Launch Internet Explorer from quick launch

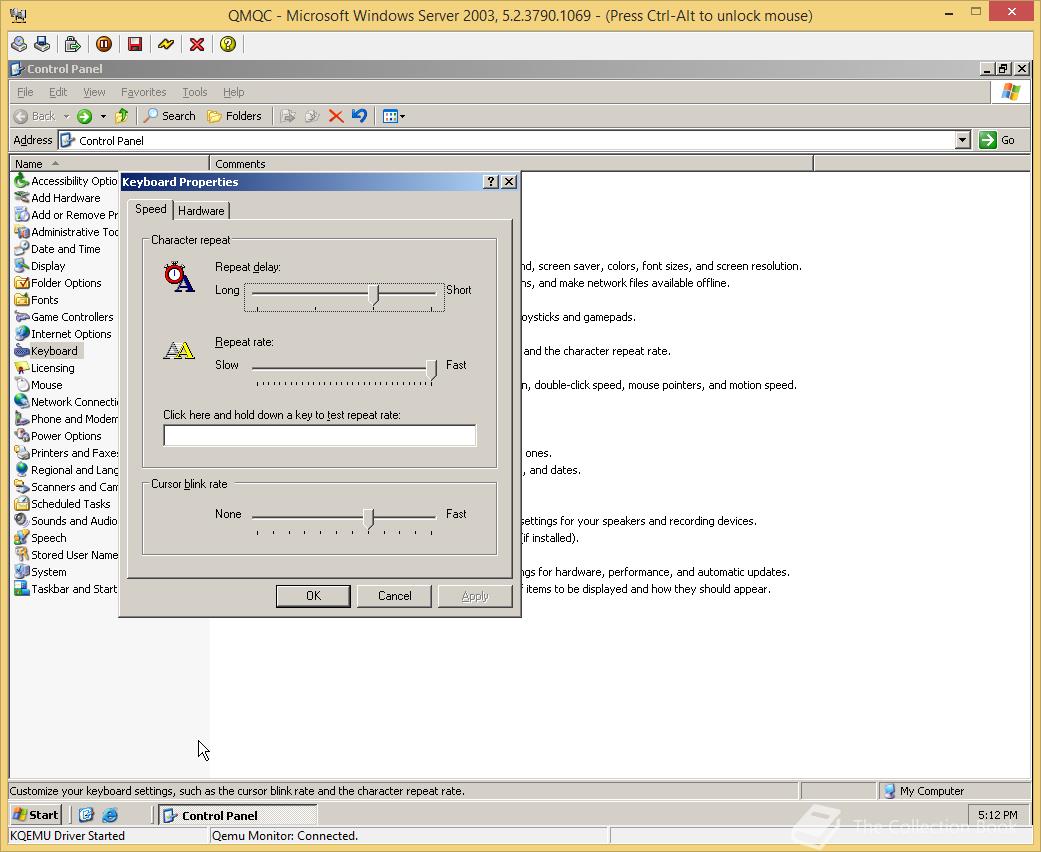(110, 815)
